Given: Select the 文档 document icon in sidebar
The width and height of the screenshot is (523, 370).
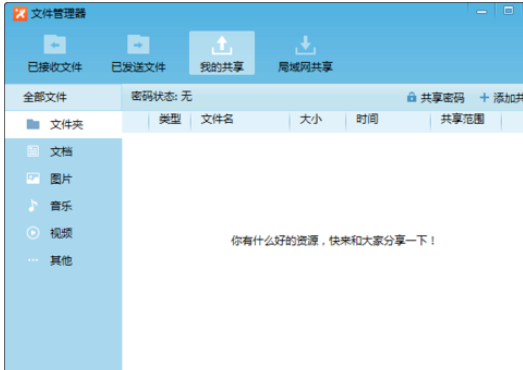Looking at the screenshot, I should tap(33, 151).
